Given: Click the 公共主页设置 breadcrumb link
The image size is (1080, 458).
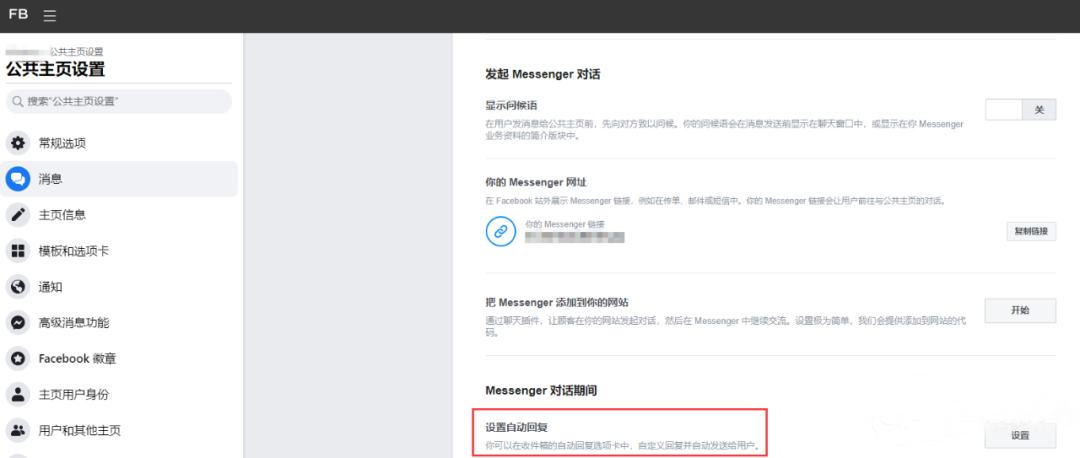Looking at the screenshot, I should (76, 52).
